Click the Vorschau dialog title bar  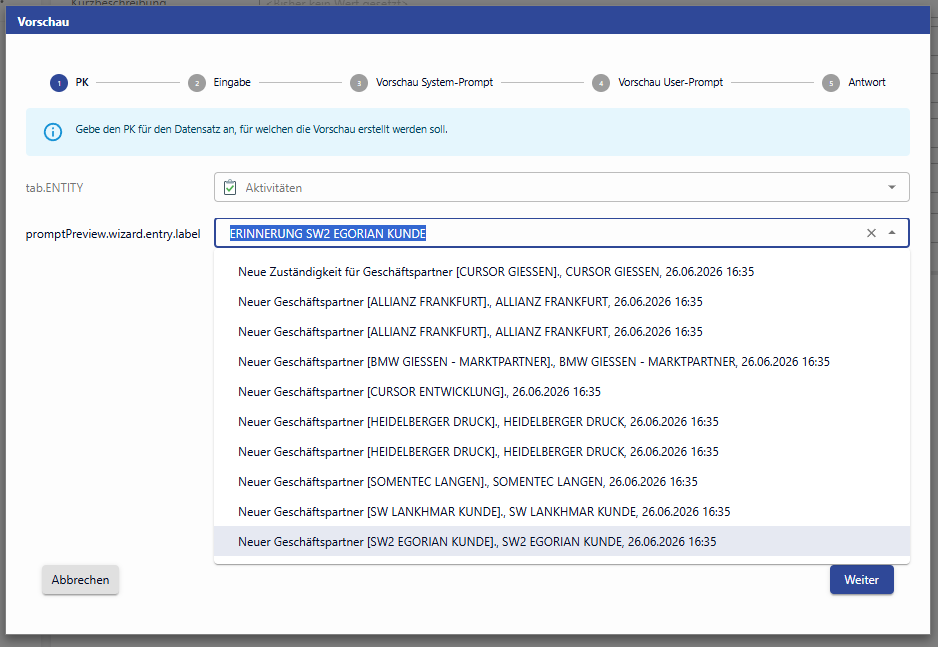point(468,22)
